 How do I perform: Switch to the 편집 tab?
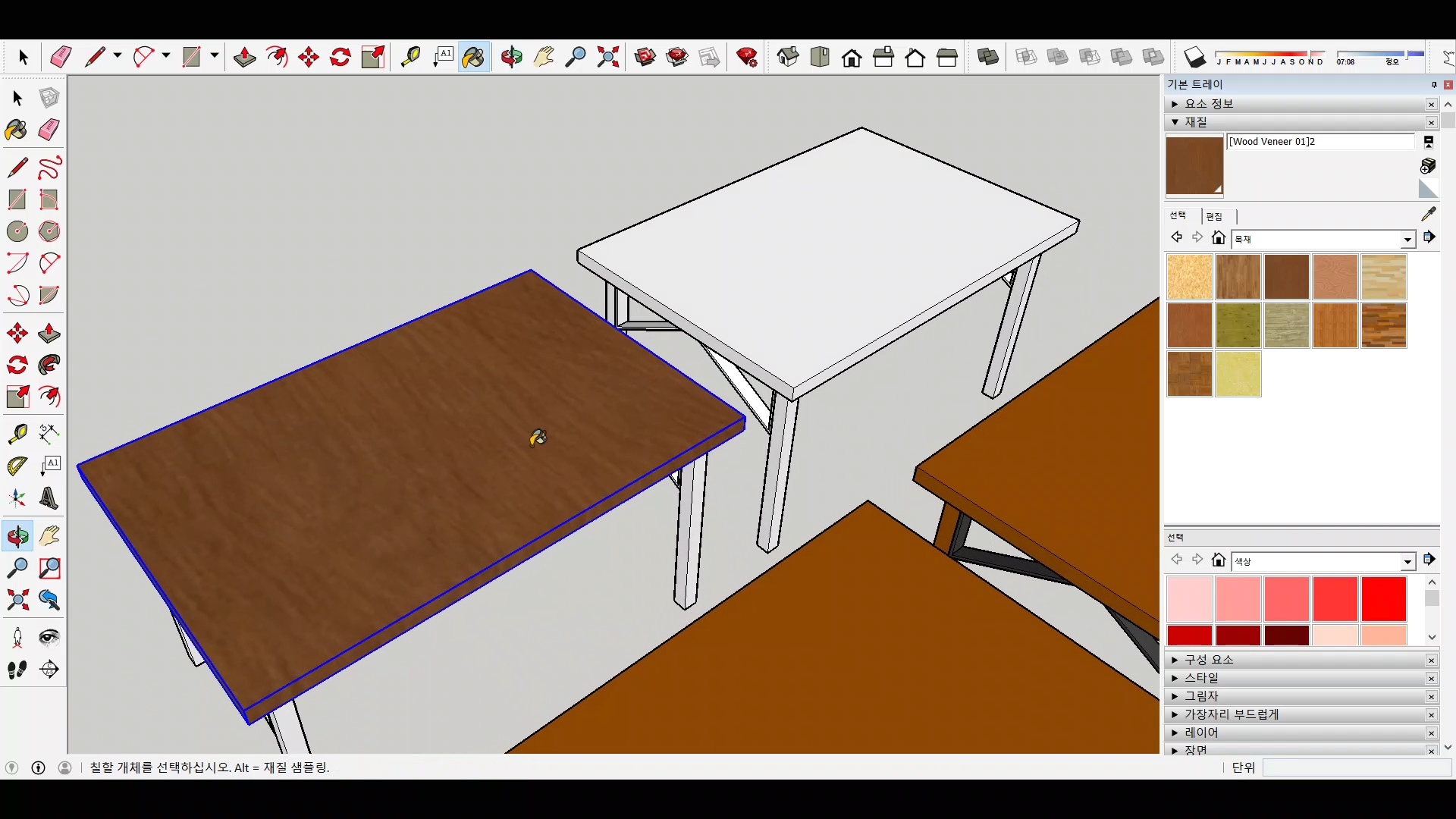tap(1214, 216)
